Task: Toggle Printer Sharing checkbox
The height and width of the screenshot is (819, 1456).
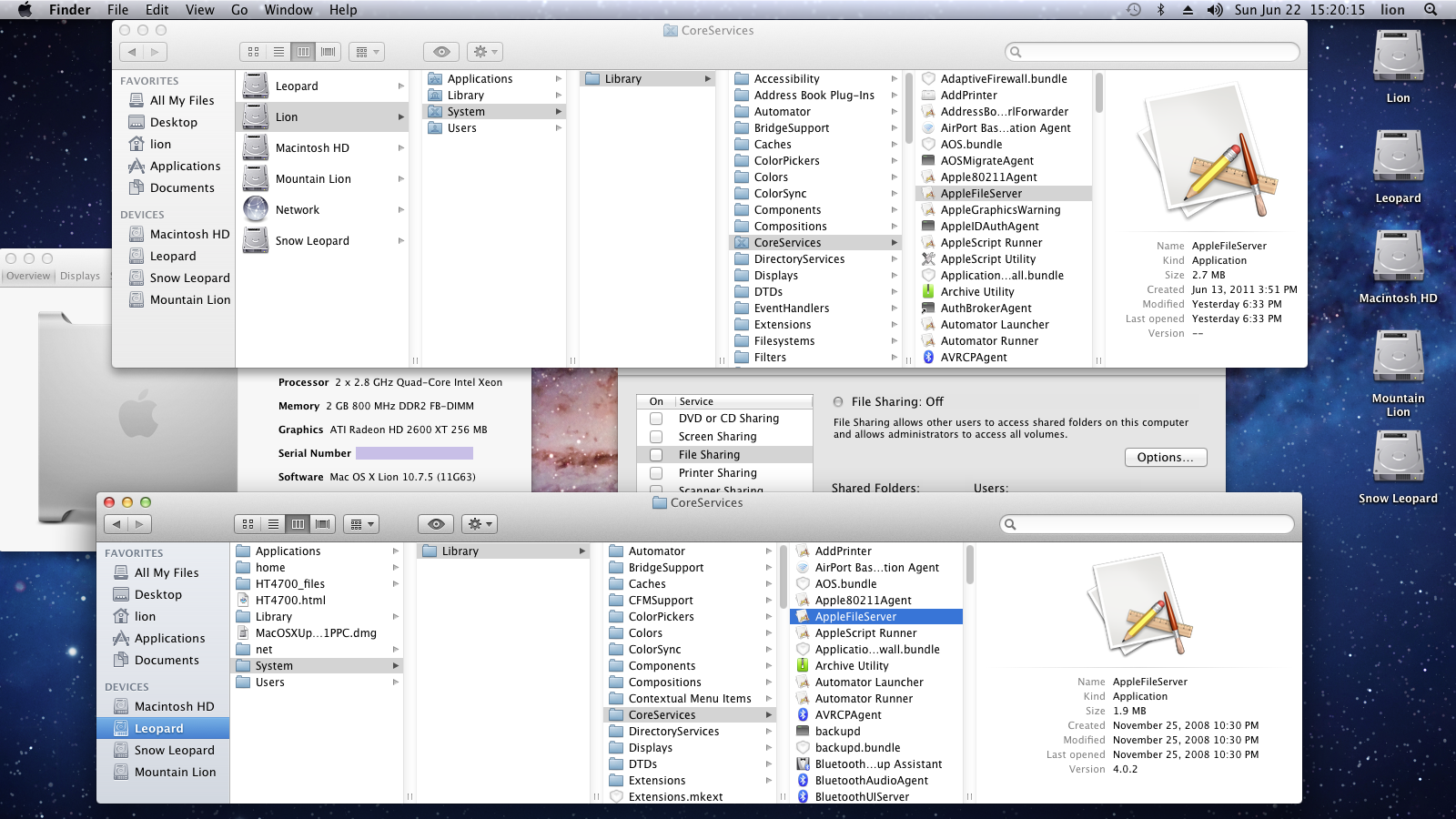Action: 656,473
